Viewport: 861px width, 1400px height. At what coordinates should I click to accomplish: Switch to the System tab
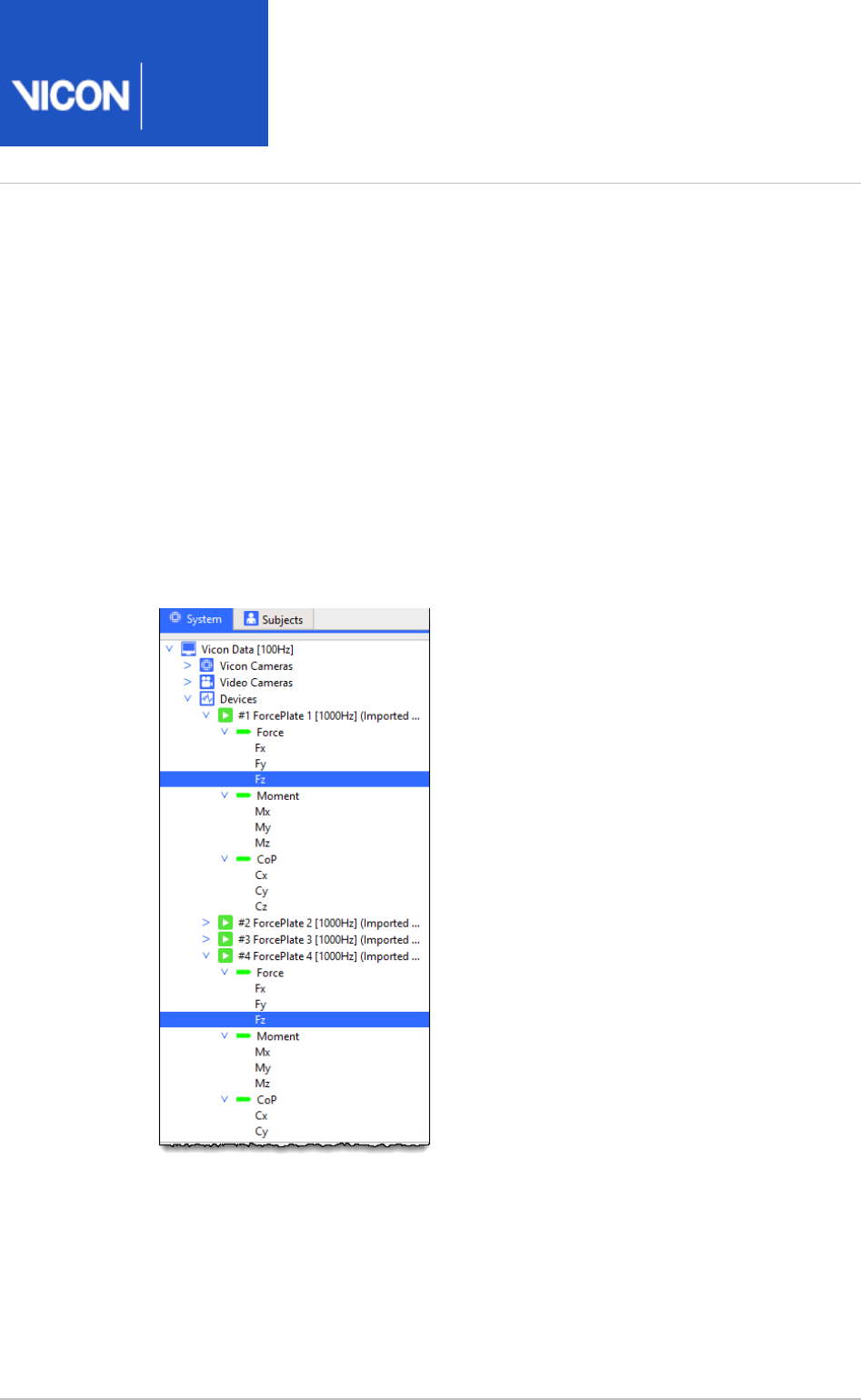[196, 619]
